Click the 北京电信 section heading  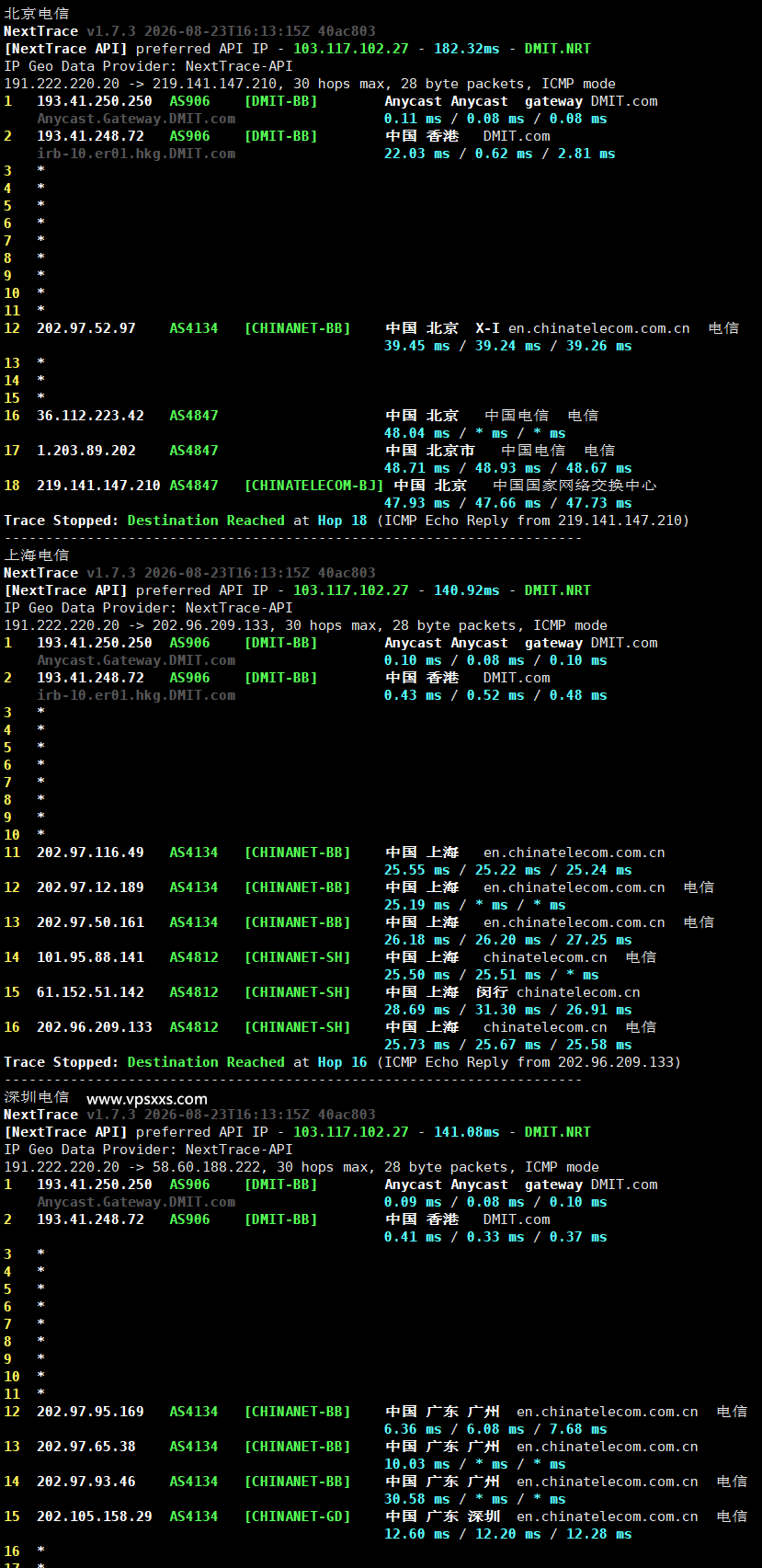37,14
